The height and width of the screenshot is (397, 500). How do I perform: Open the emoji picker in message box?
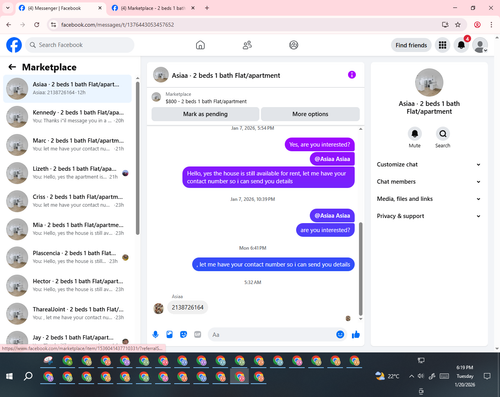tap(340, 334)
